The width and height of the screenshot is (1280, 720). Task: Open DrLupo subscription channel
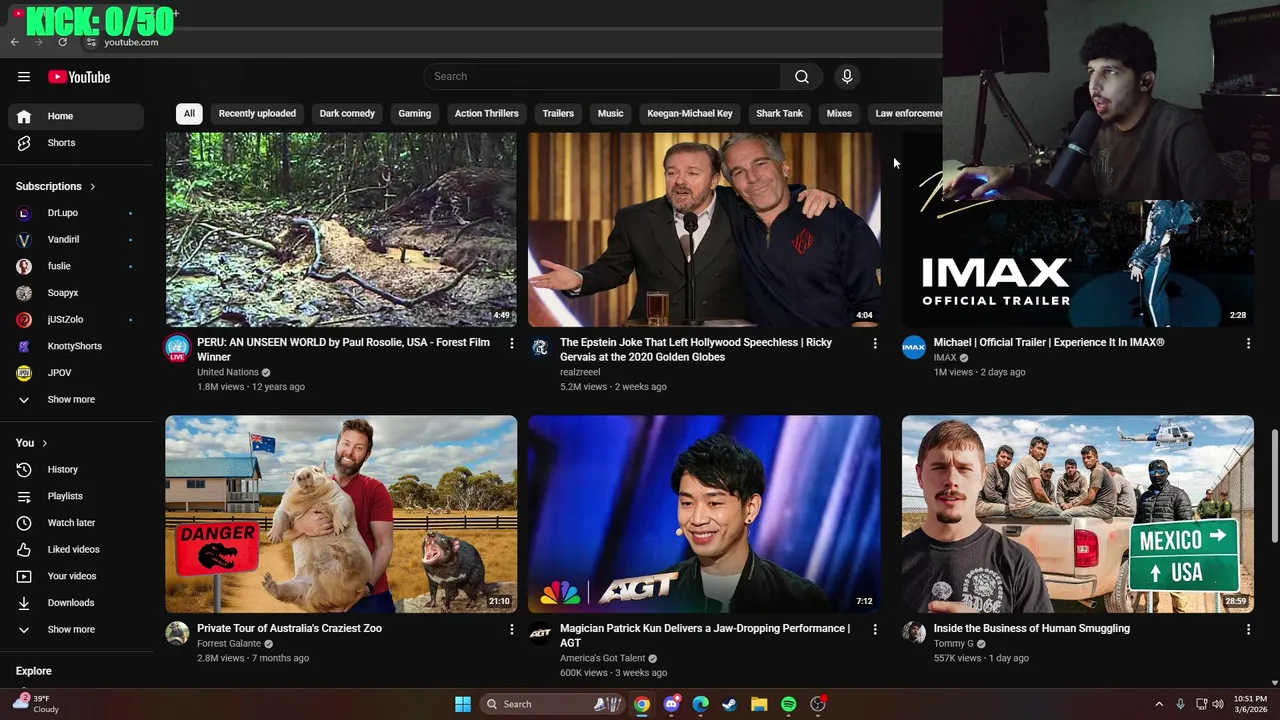76,213
